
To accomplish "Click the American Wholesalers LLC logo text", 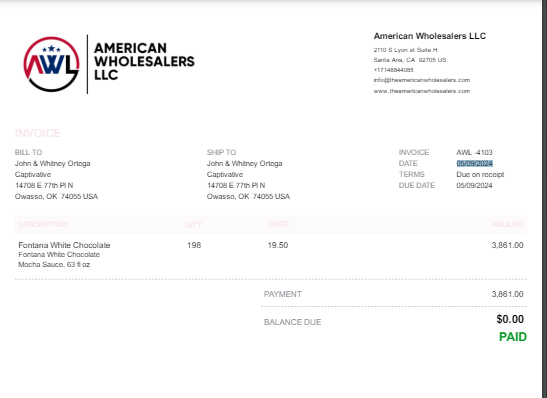I will 144,61.
